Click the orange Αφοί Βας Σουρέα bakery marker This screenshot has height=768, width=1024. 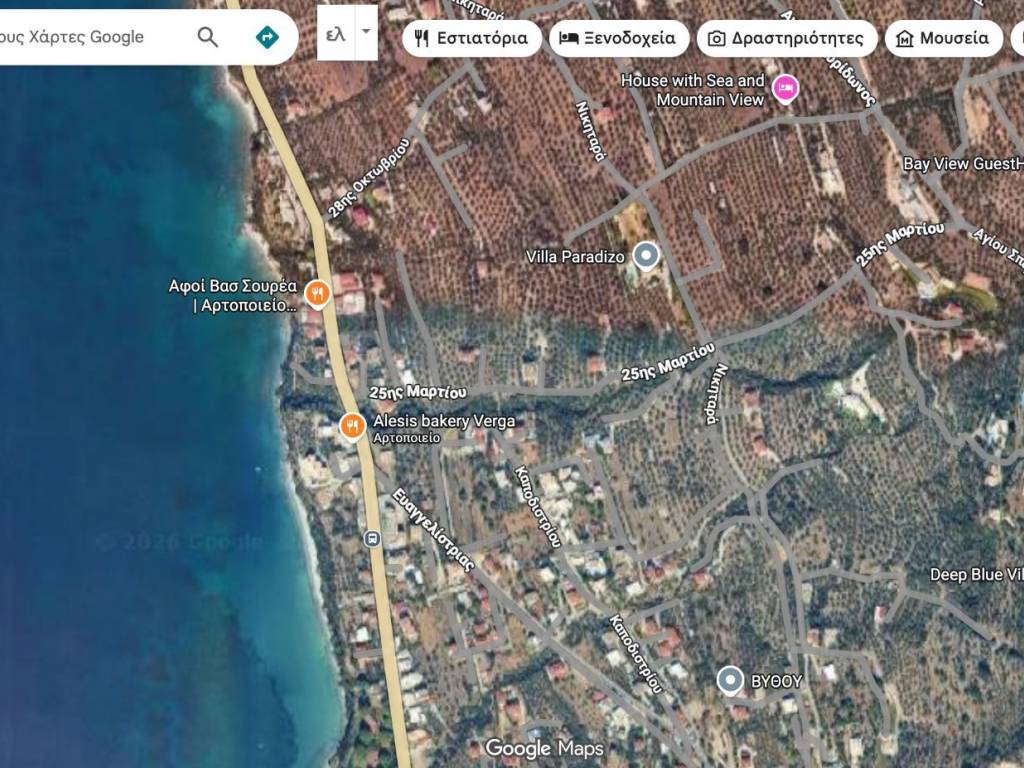tap(317, 293)
